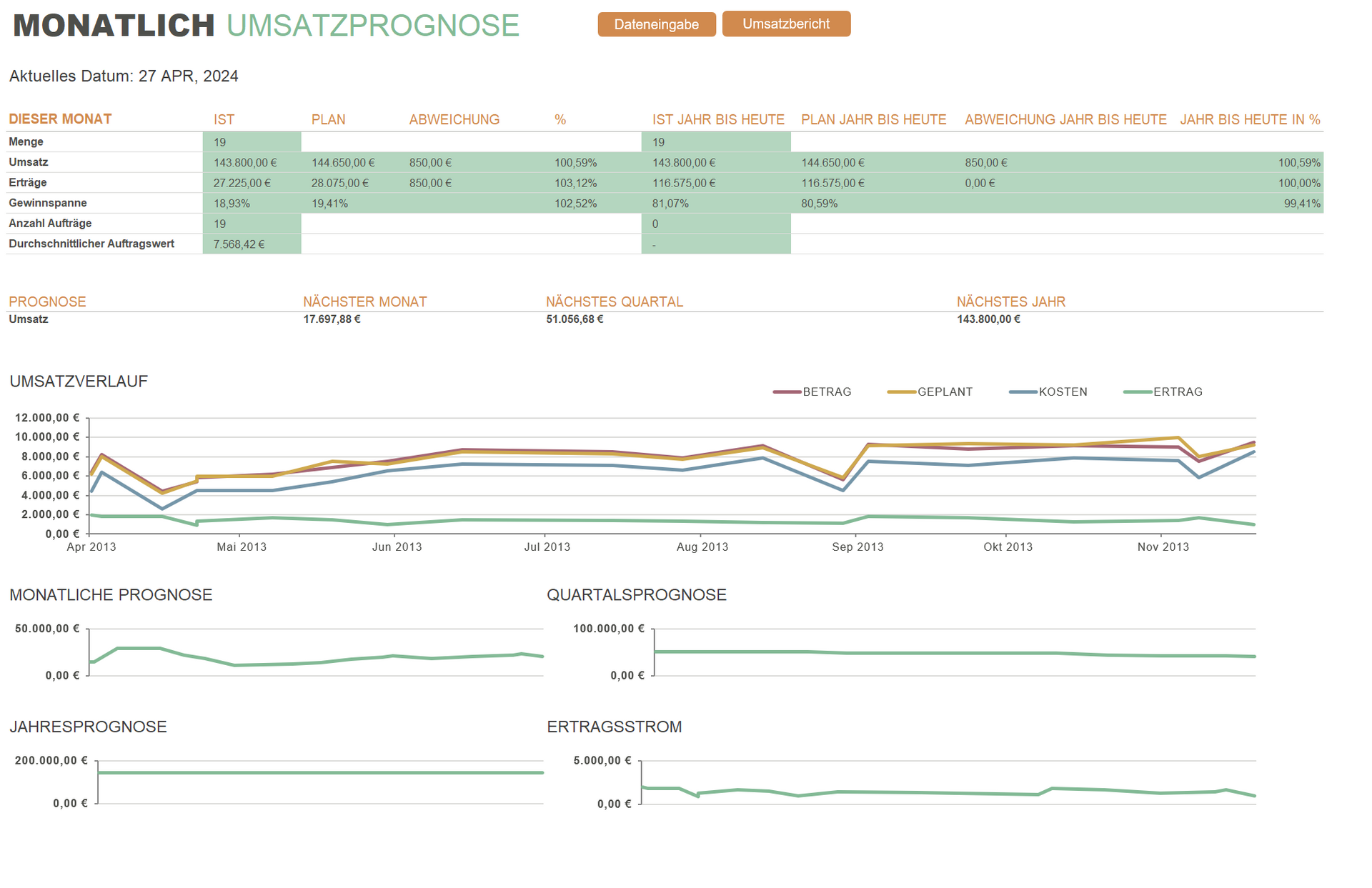Select the Menge IST cell

click(252, 142)
